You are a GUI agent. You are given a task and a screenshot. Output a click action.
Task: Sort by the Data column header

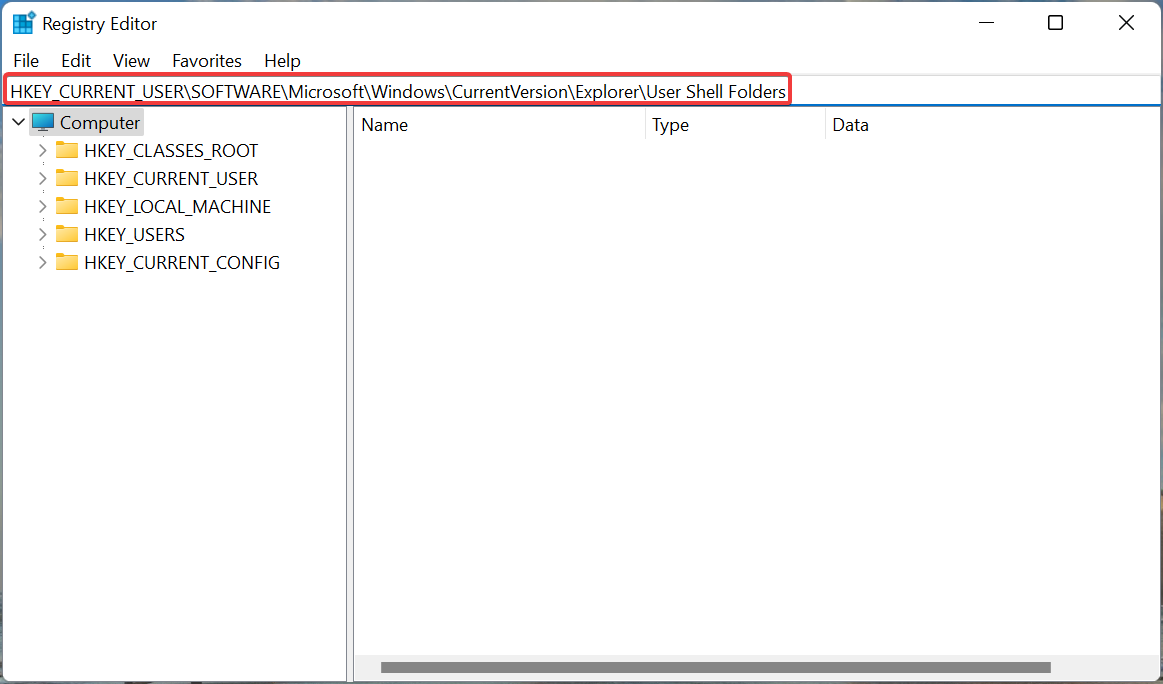pyautogui.click(x=992, y=125)
